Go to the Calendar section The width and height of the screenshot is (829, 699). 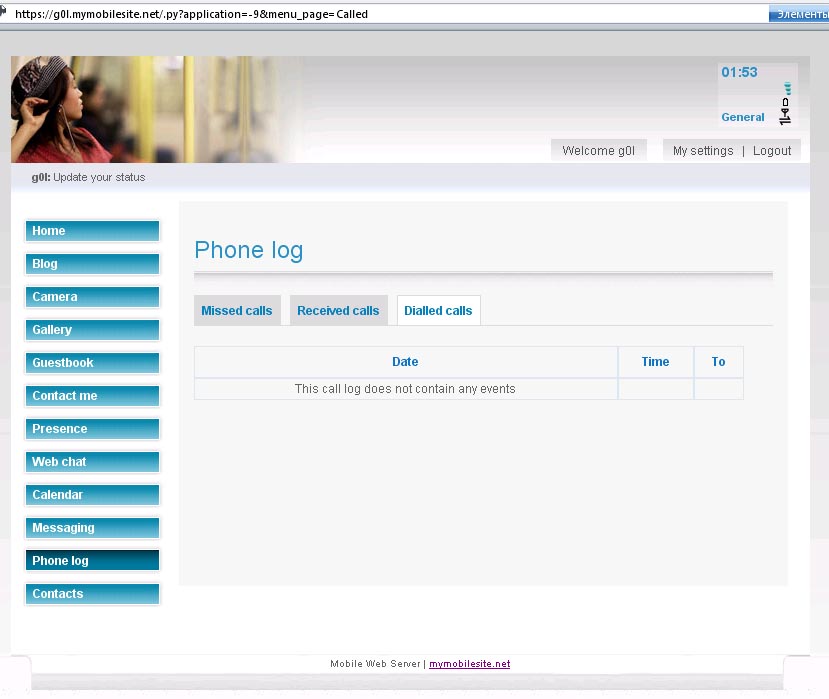pos(92,495)
